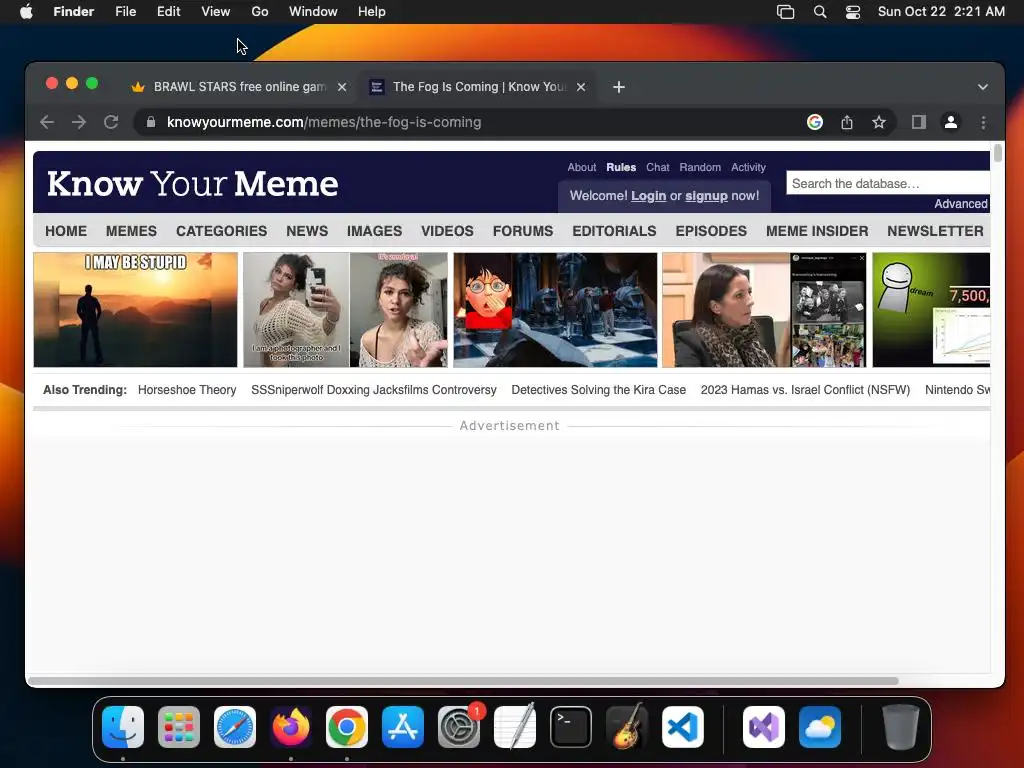Open the I MAY BE STUPID thumbnail
This screenshot has width=1024, height=768.
click(x=136, y=310)
